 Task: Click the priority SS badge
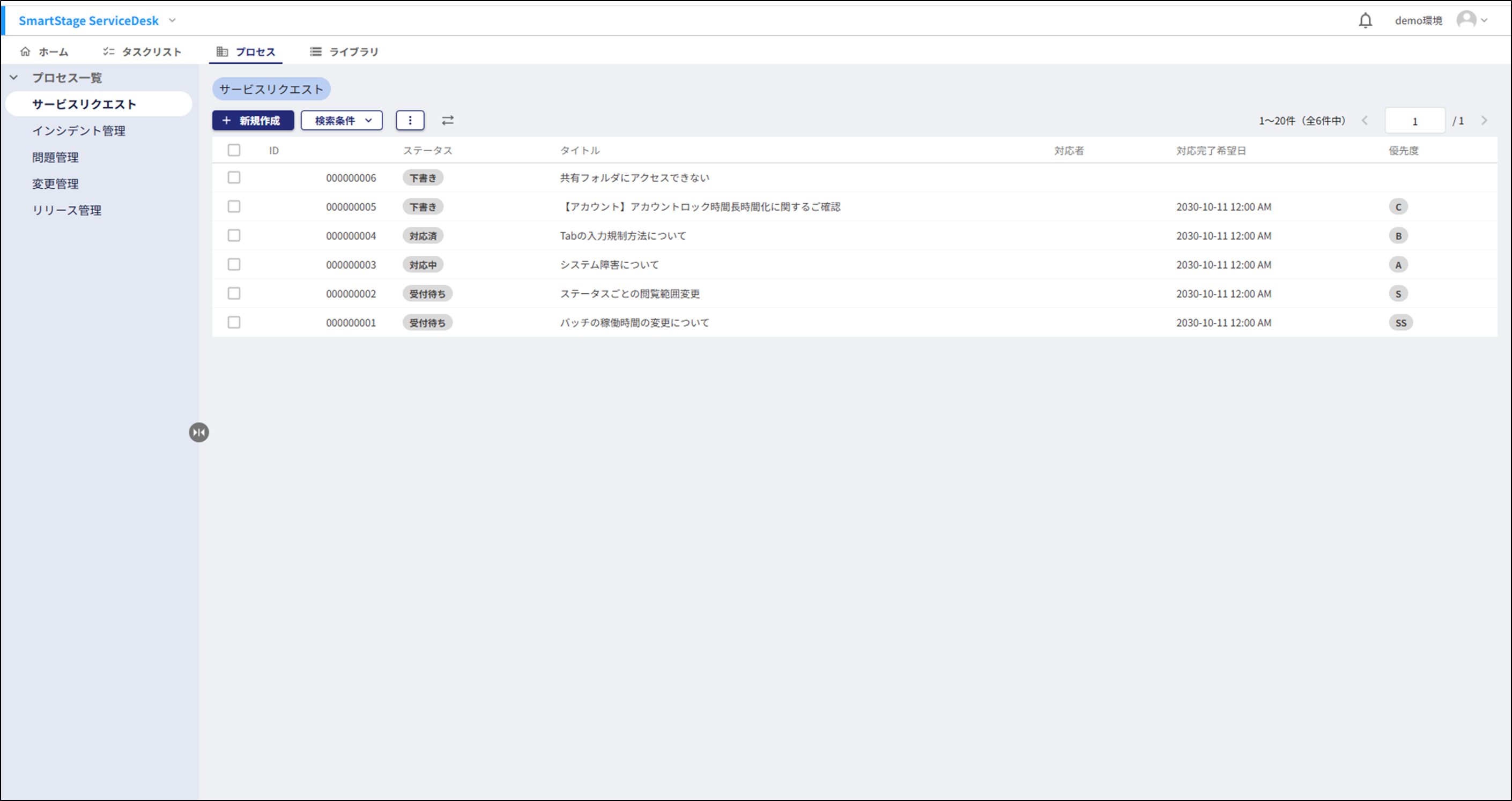point(1400,323)
